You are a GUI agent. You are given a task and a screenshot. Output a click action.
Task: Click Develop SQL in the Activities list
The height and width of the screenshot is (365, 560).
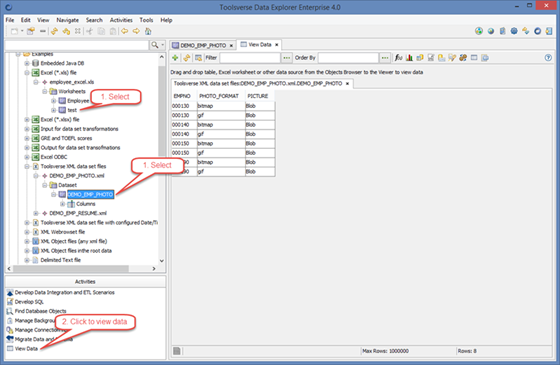(29, 302)
